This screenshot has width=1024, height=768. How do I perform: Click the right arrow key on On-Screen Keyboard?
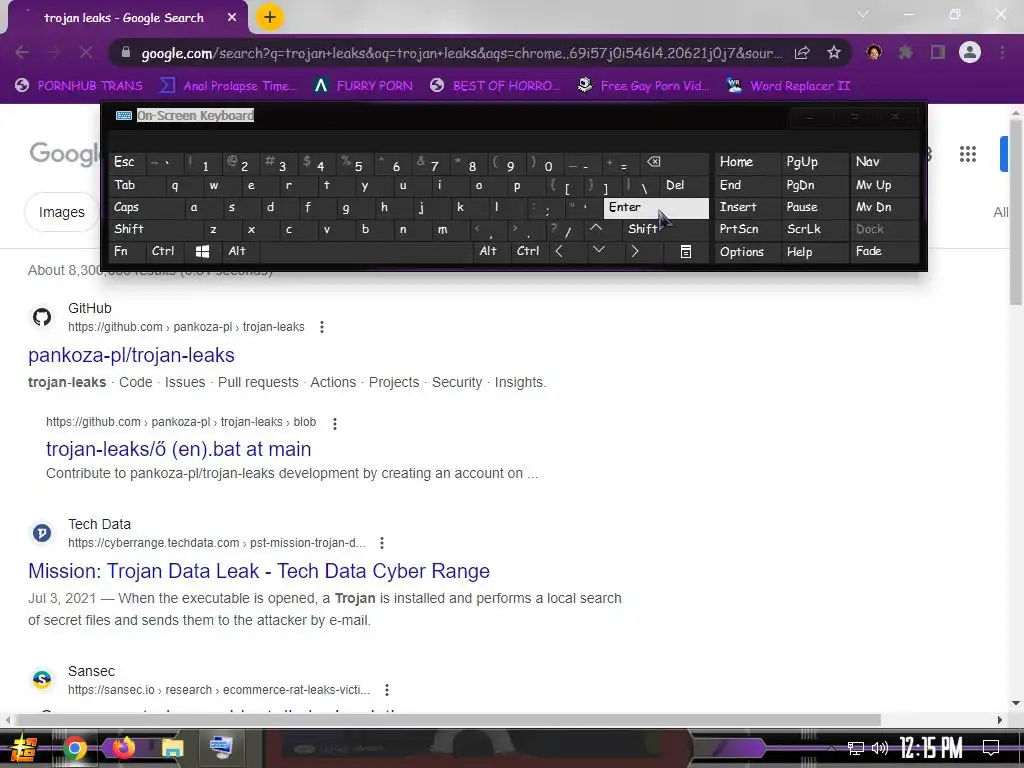click(635, 251)
